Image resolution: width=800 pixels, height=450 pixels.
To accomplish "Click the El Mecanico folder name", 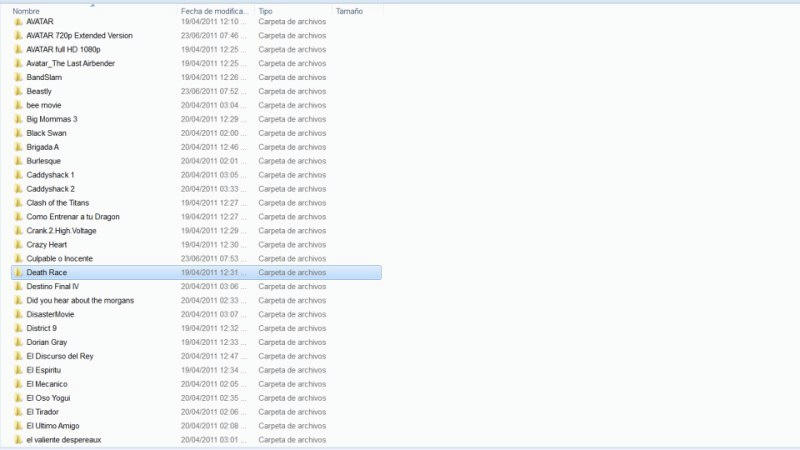I will pos(47,384).
